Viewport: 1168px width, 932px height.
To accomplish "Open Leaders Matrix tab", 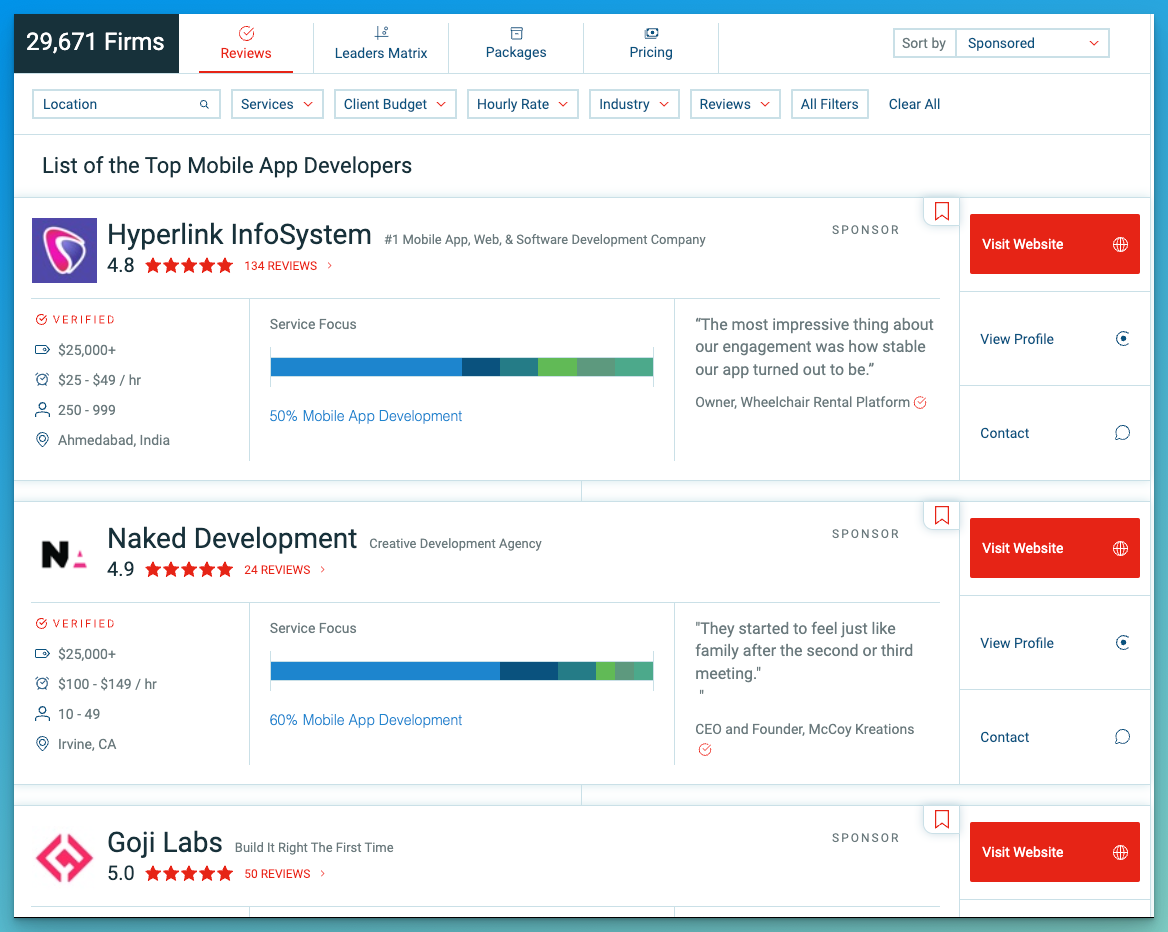I will [381, 44].
